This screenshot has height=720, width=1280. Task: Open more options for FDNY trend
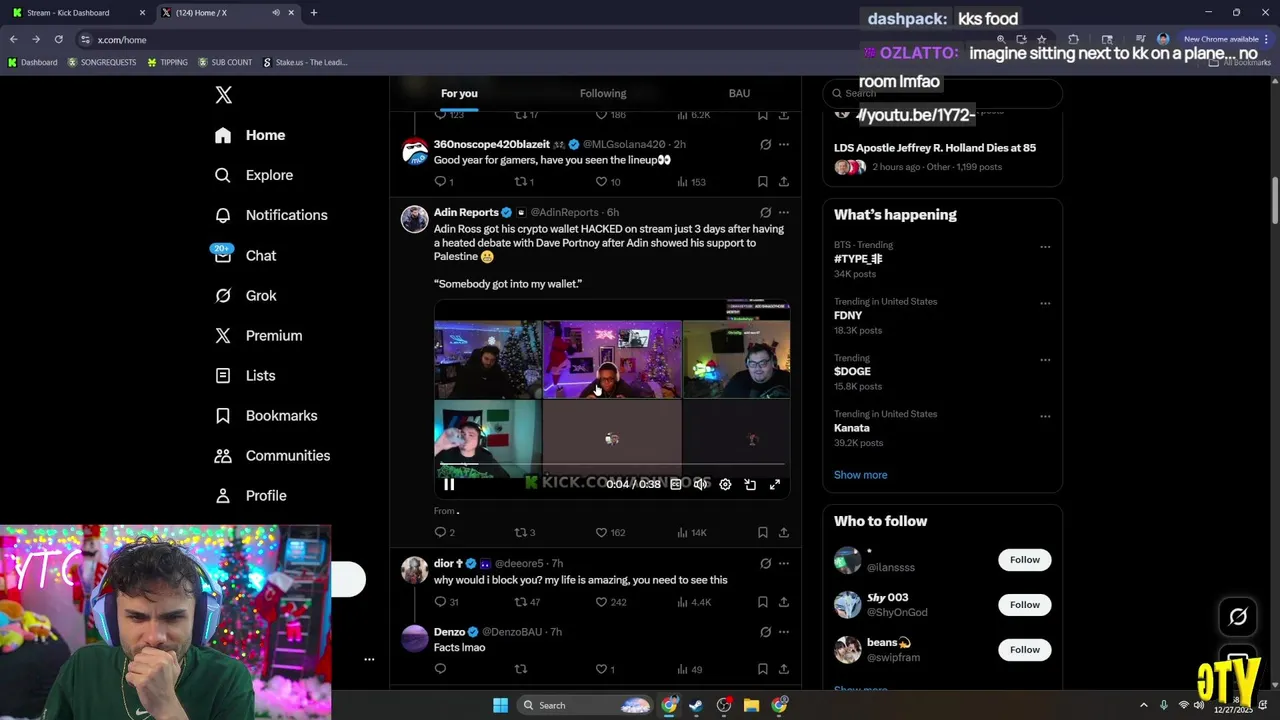point(1045,303)
